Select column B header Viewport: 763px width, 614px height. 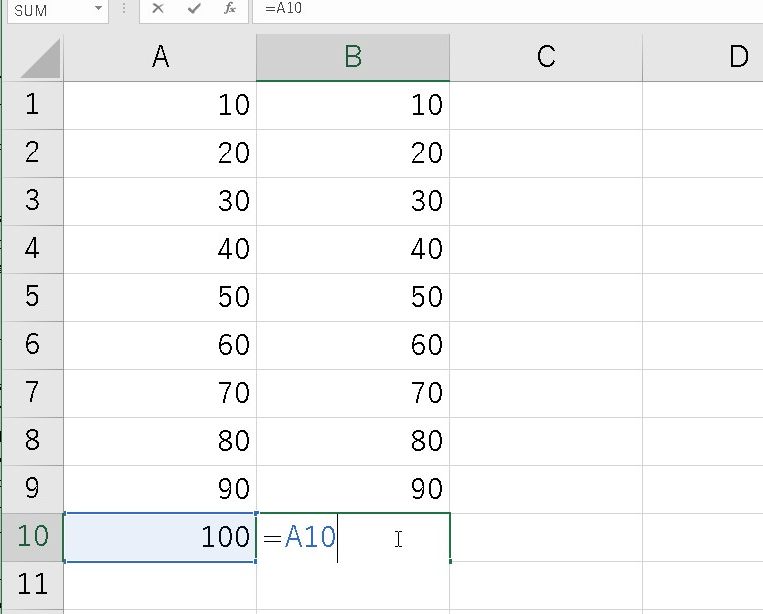[x=352, y=57]
